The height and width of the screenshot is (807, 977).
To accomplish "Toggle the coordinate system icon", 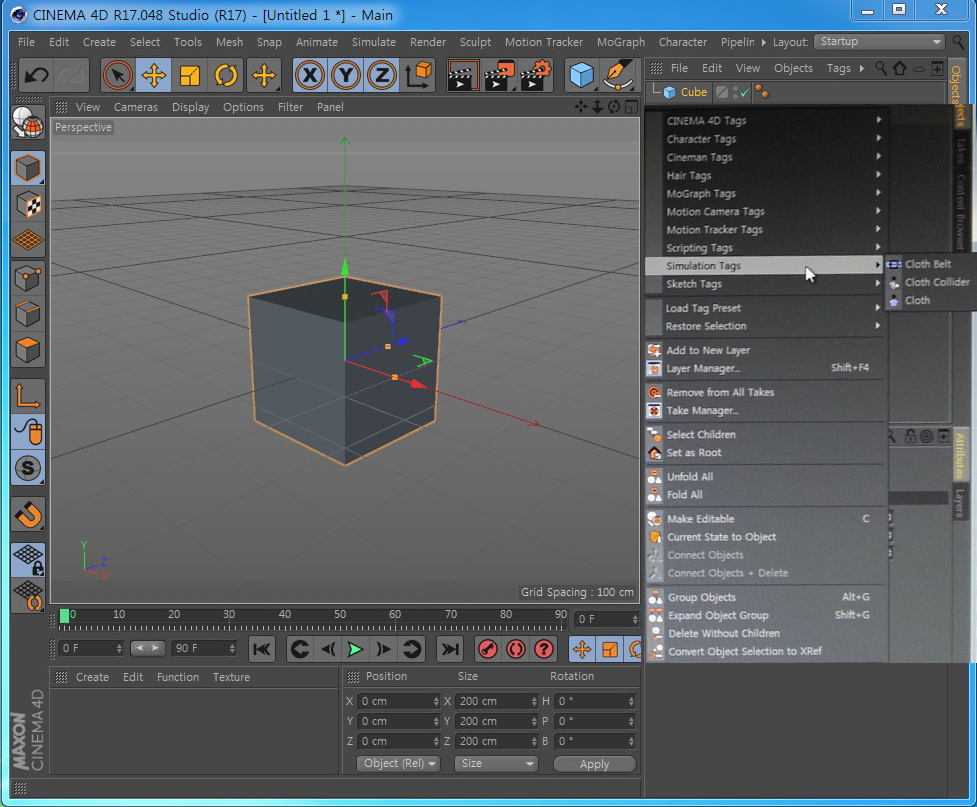I will 419,75.
